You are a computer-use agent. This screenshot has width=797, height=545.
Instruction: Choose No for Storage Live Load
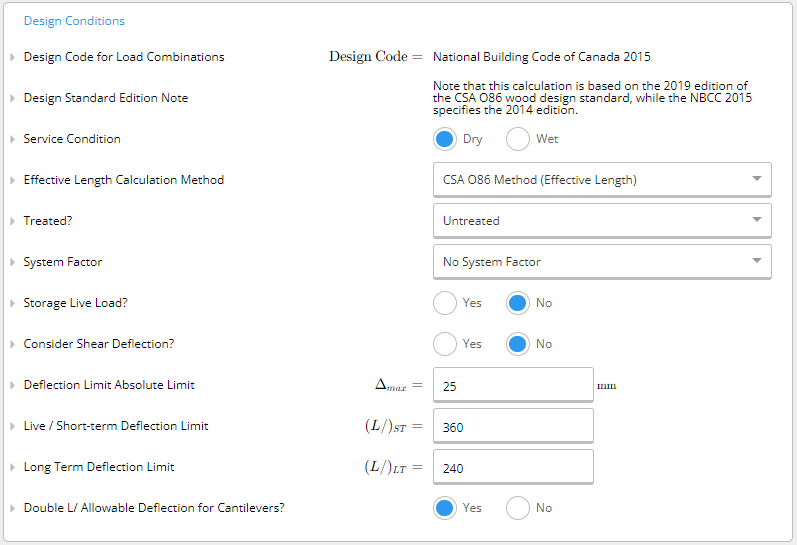pyautogui.click(x=517, y=303)
